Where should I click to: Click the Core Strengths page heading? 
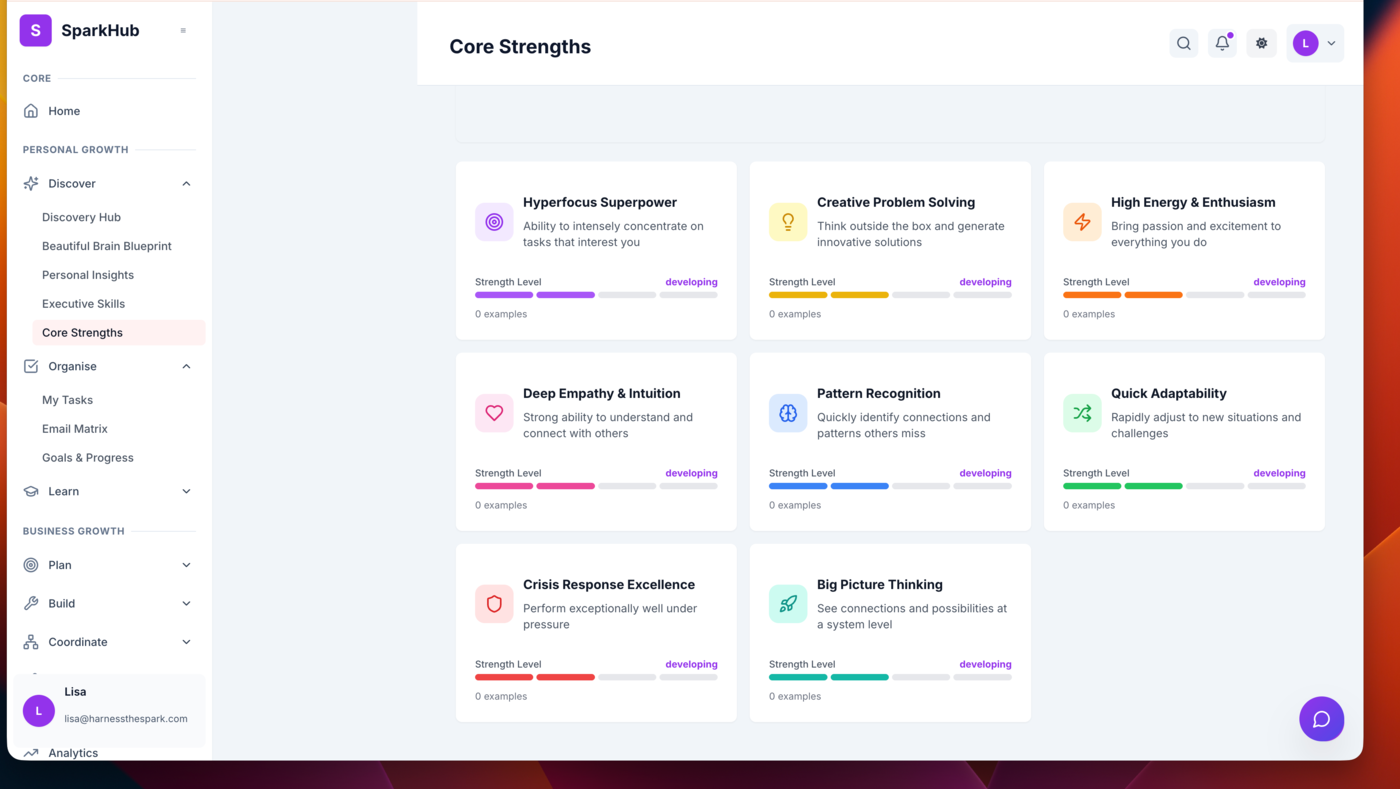click(520, 47)
